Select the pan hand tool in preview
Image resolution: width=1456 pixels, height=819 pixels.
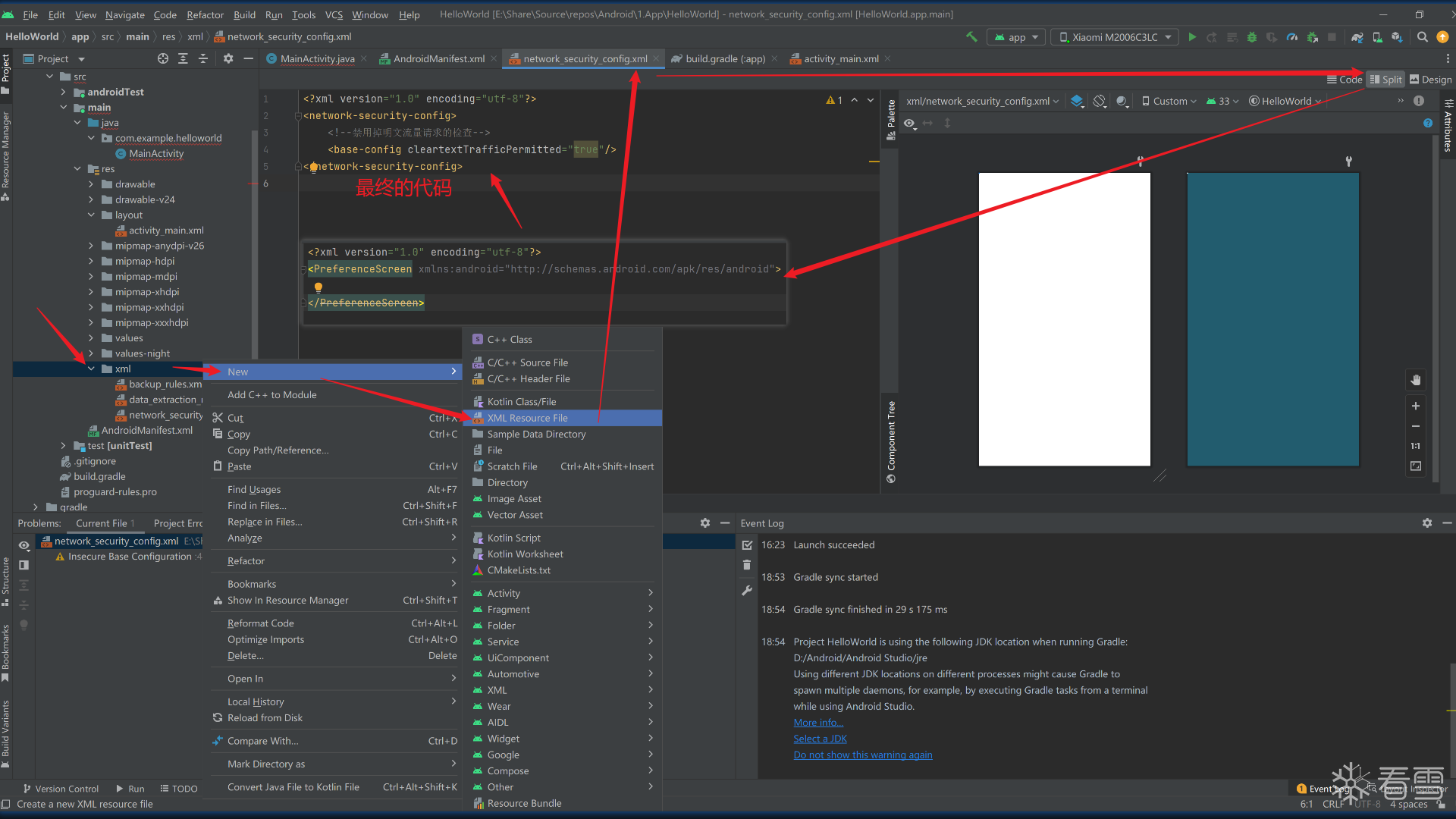click(x=1415, y=380)
